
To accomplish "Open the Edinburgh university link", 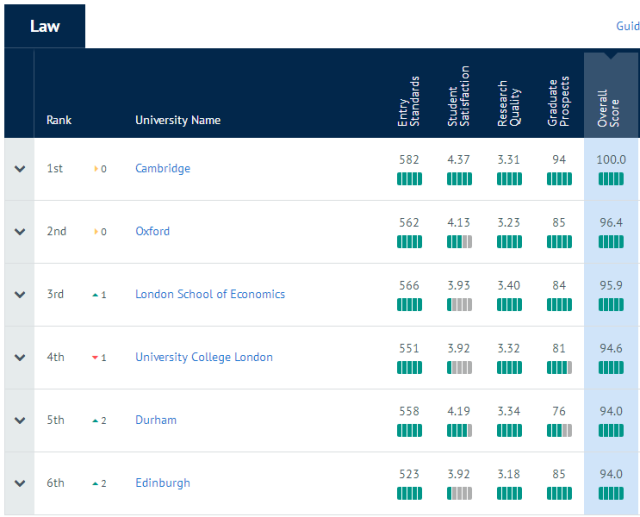I will click(x=162, y=483).
